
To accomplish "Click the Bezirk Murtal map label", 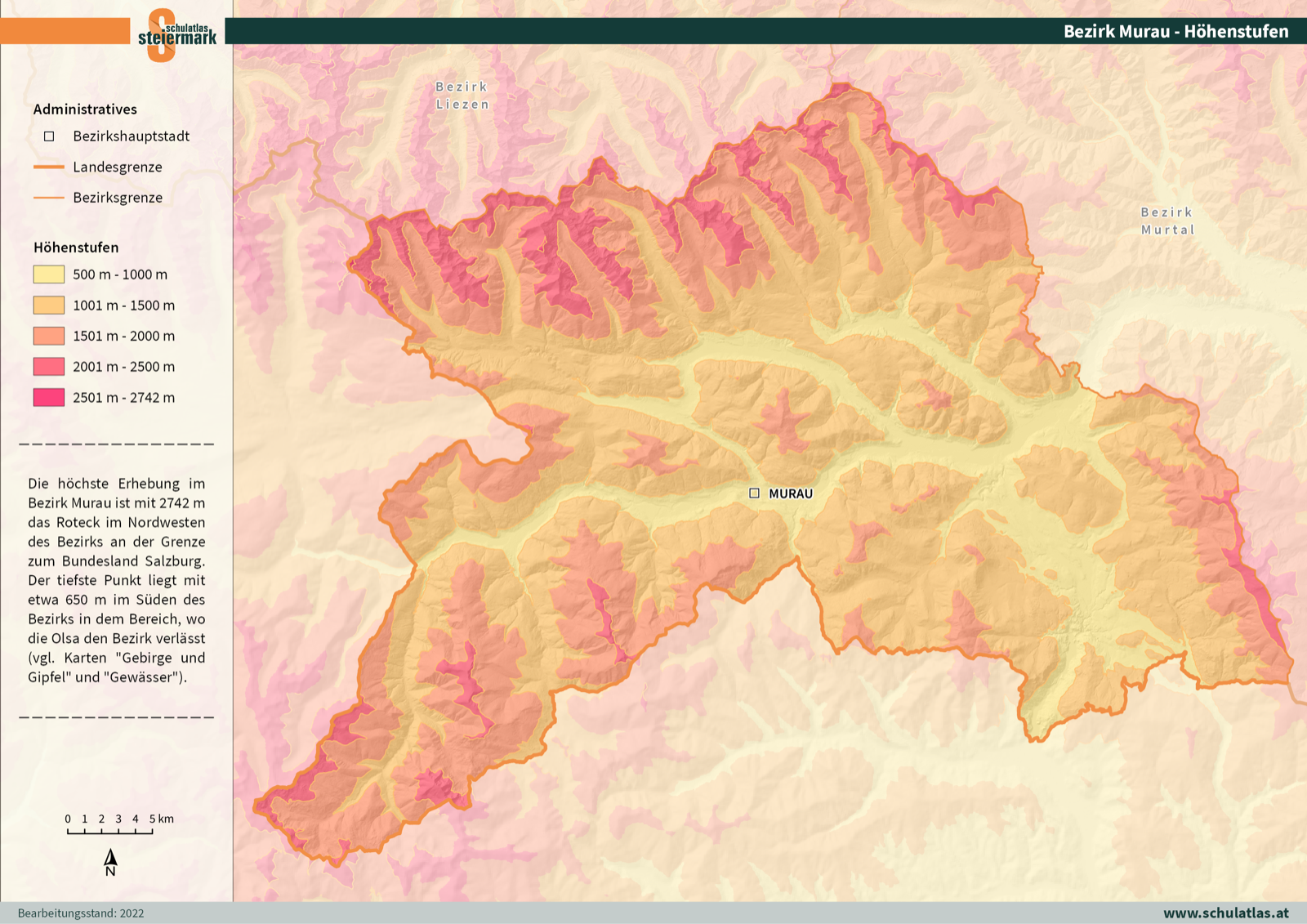I will [1167, 221].
